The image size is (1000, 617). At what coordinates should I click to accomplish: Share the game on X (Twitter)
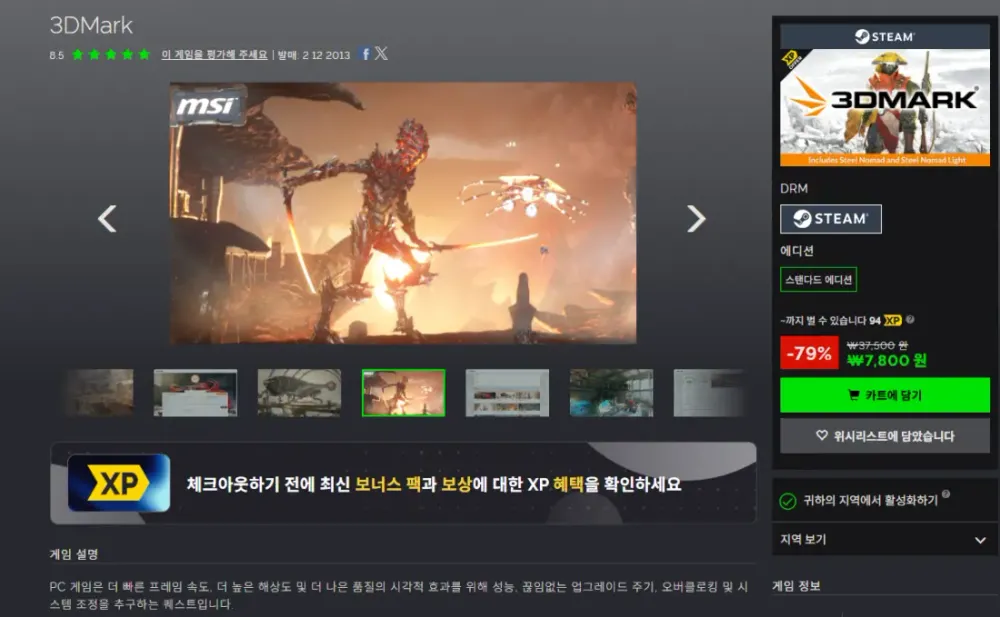pyautogui.click(x=381, y=54)
